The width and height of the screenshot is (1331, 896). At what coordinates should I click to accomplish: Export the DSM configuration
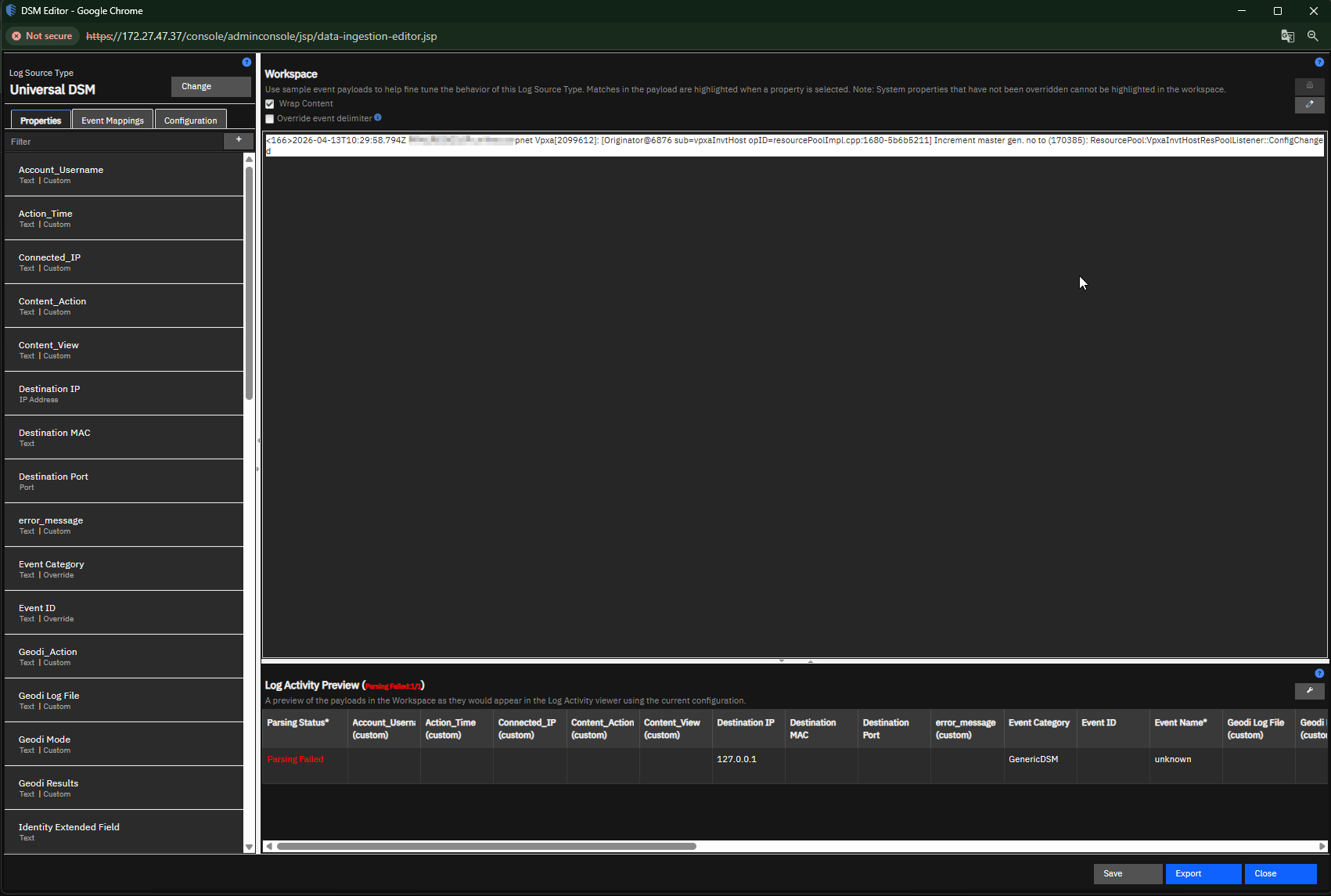click(1203, 873)
